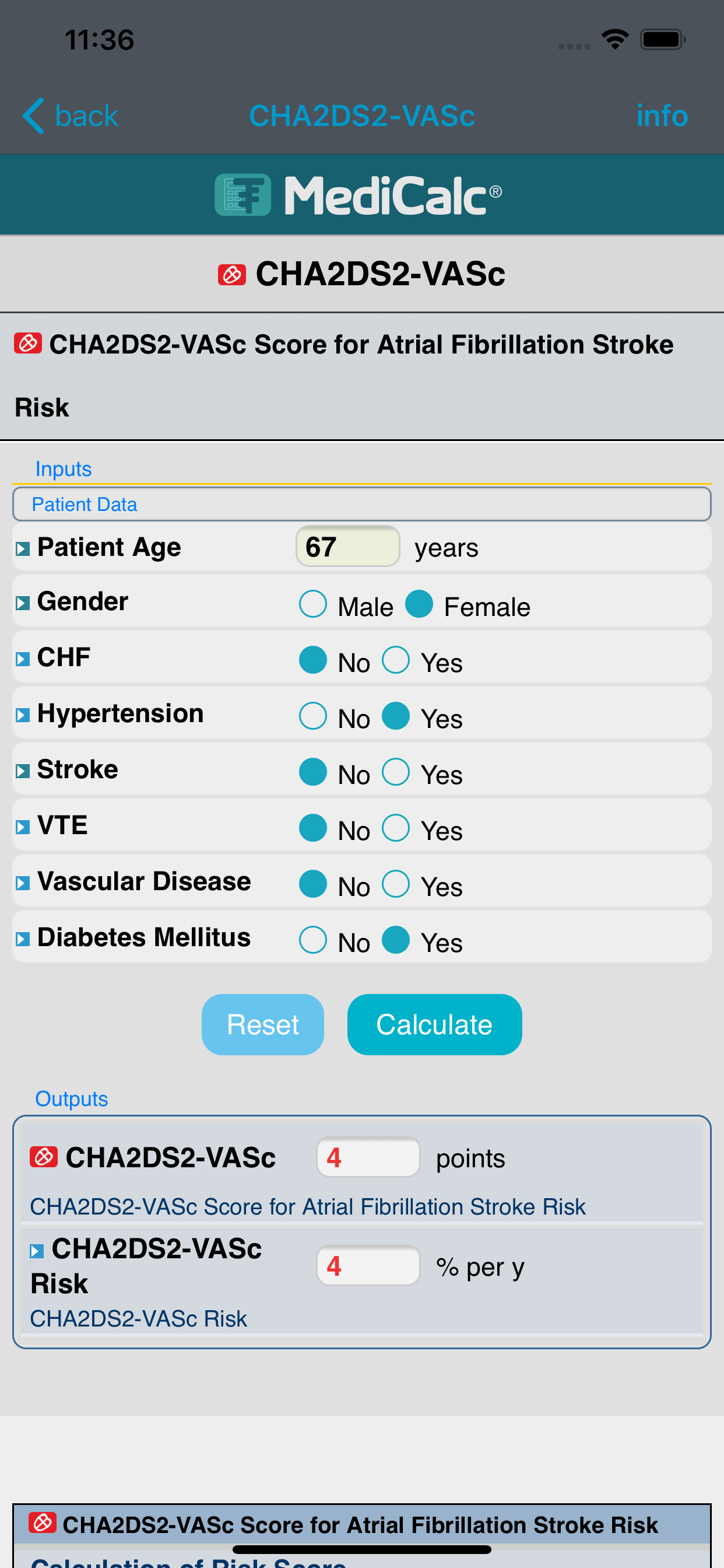Click the Wi-Fi status icon
Viewport: 724px width, 1568px height.
click(x=614, y=40)
